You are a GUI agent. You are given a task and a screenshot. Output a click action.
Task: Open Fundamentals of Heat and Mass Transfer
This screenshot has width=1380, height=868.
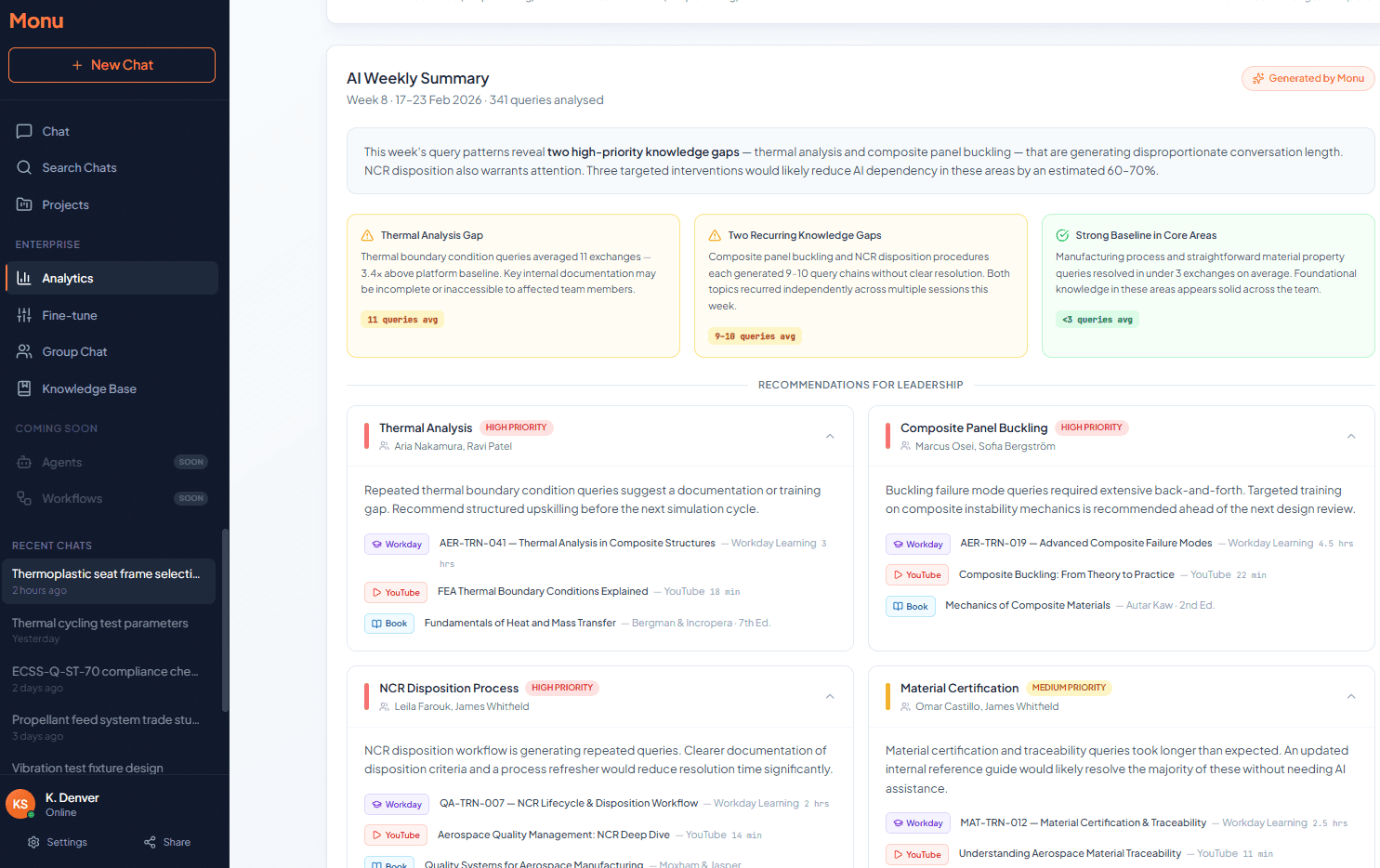pos(520,623)
